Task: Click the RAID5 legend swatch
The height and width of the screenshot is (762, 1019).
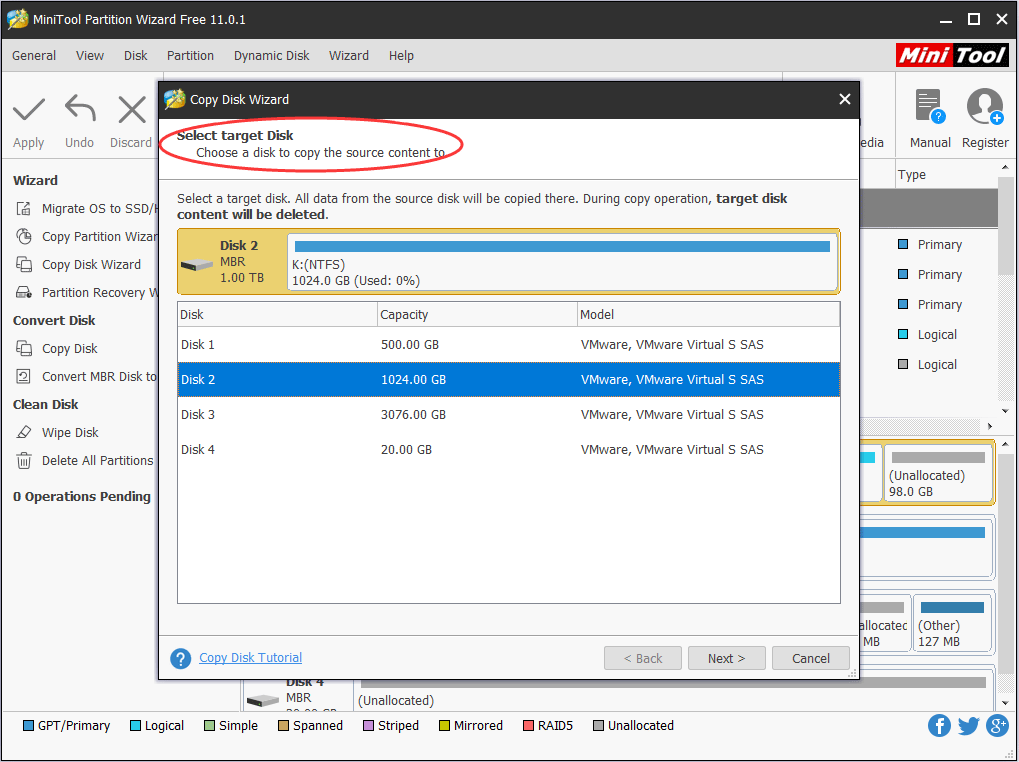Action: tap(528, 726)
